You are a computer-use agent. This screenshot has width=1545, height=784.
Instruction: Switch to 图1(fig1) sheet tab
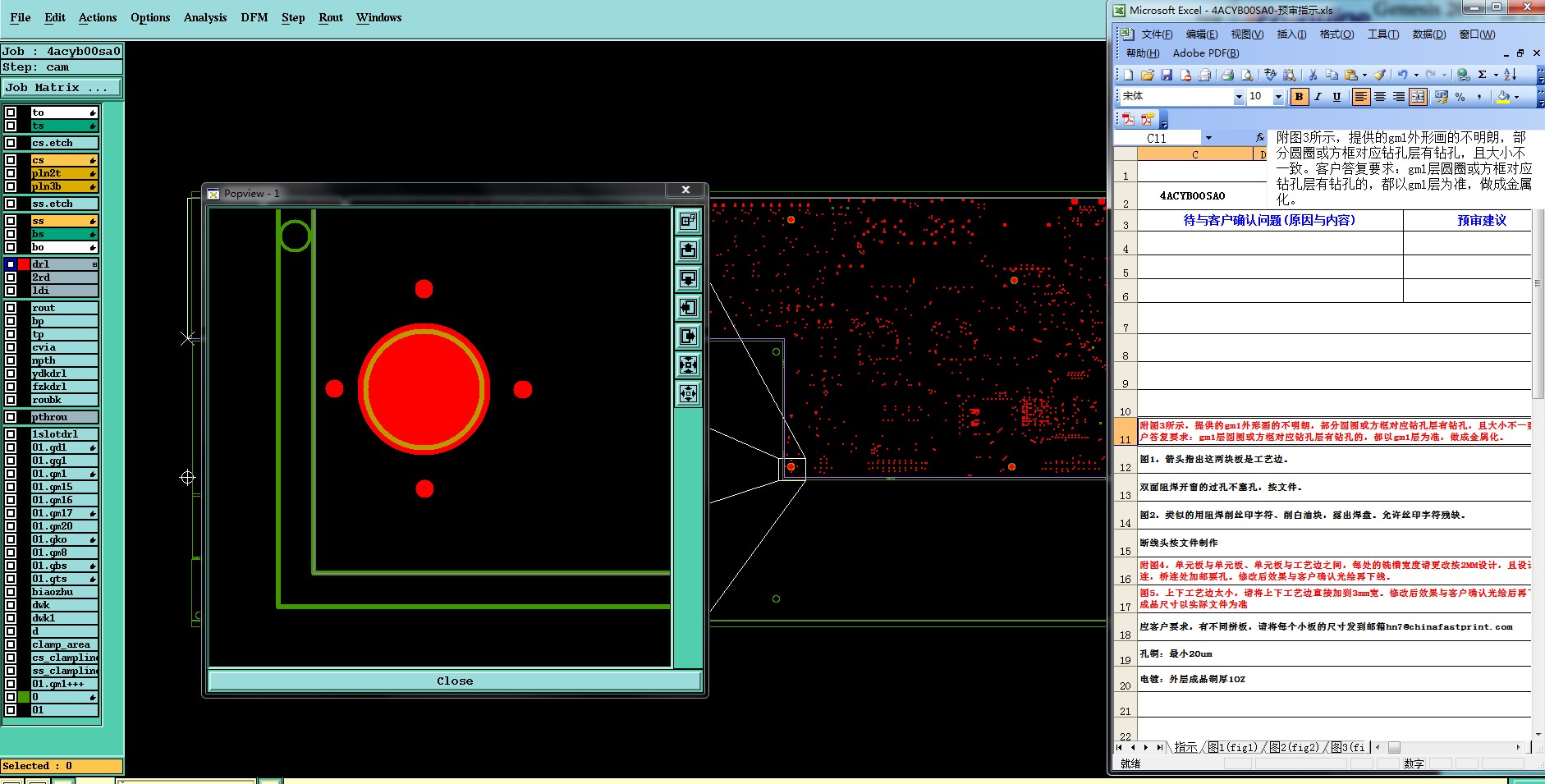[1232, 747]
